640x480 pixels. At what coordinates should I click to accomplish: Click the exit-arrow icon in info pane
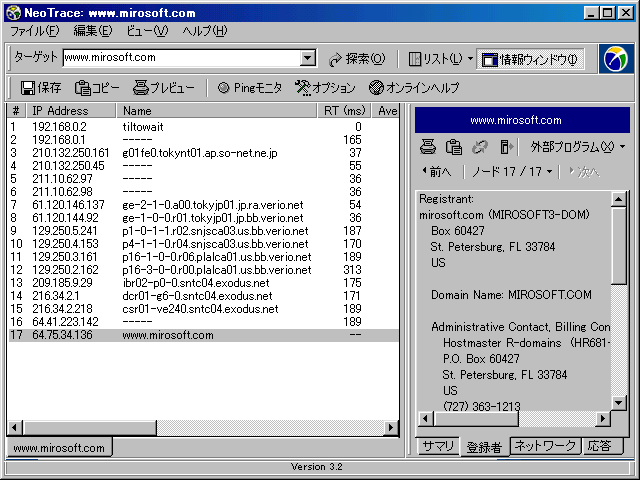[506, 147]
